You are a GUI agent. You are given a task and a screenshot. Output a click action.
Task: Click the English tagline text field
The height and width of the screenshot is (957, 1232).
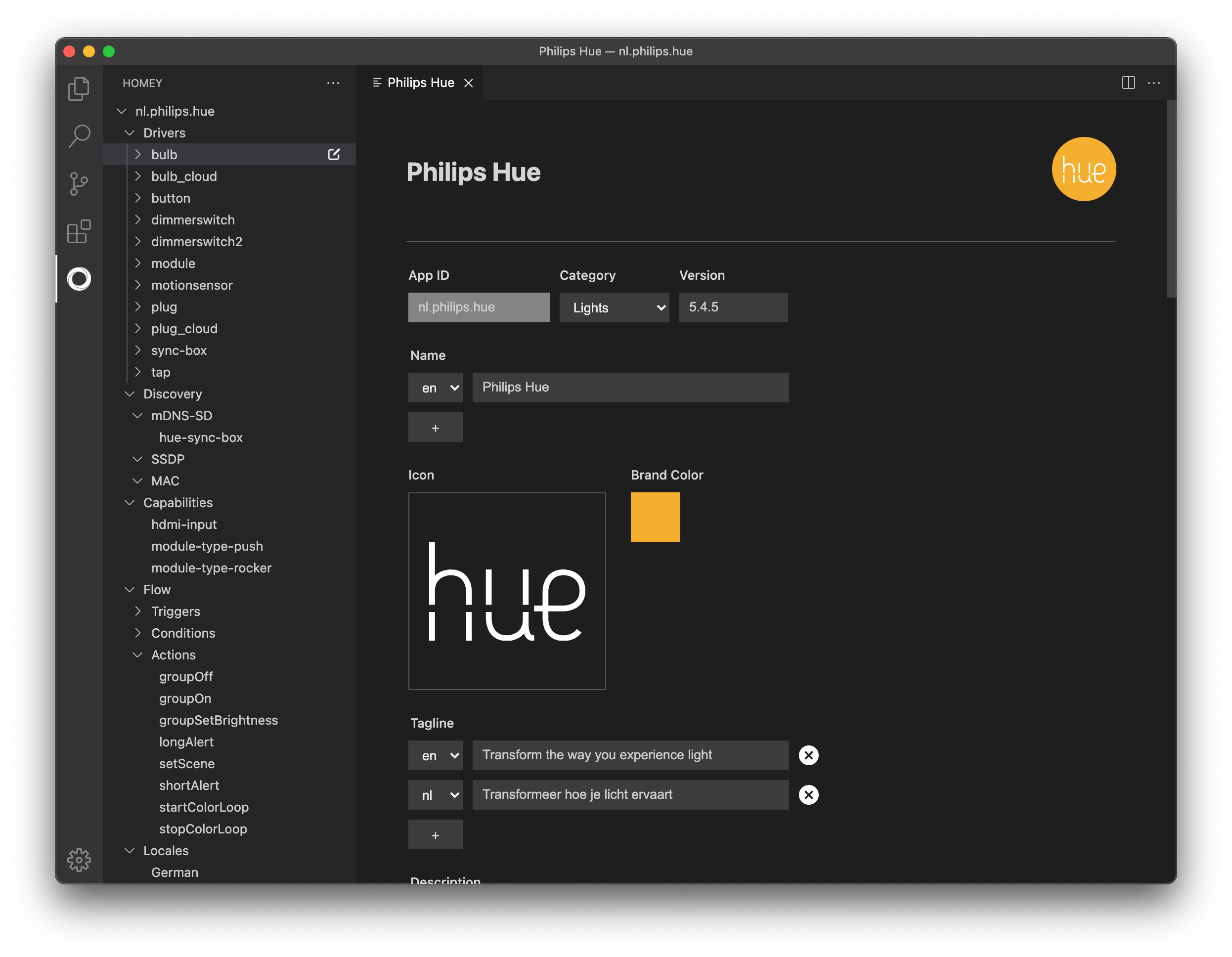click(631, 755)
